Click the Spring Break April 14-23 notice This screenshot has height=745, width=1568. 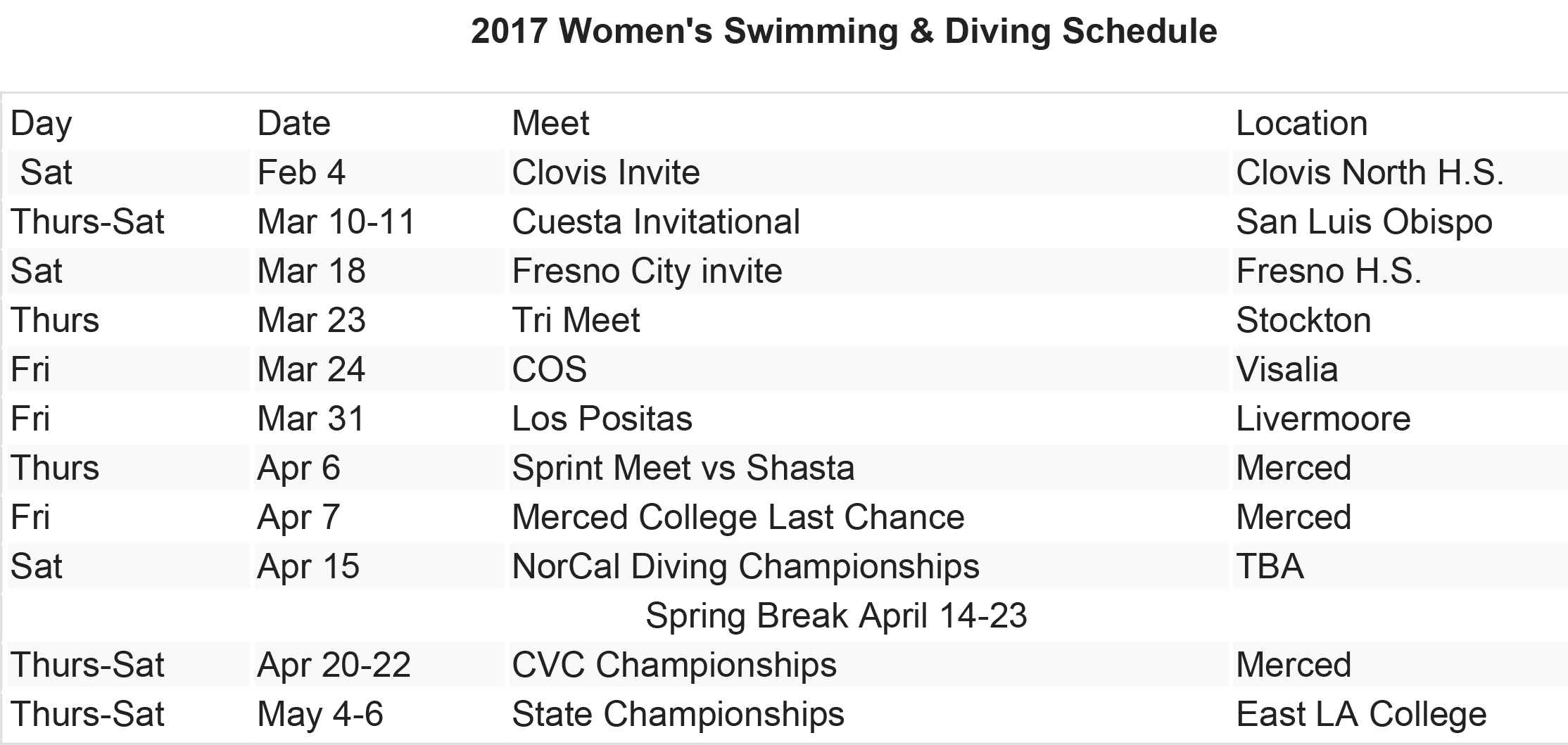pos(836,616)
